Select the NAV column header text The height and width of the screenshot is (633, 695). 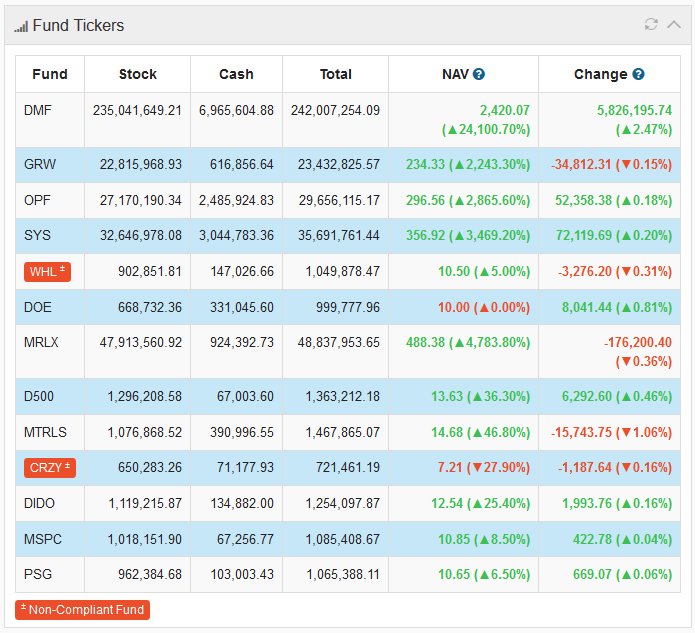pyautogui.click(x=455, y=74)
